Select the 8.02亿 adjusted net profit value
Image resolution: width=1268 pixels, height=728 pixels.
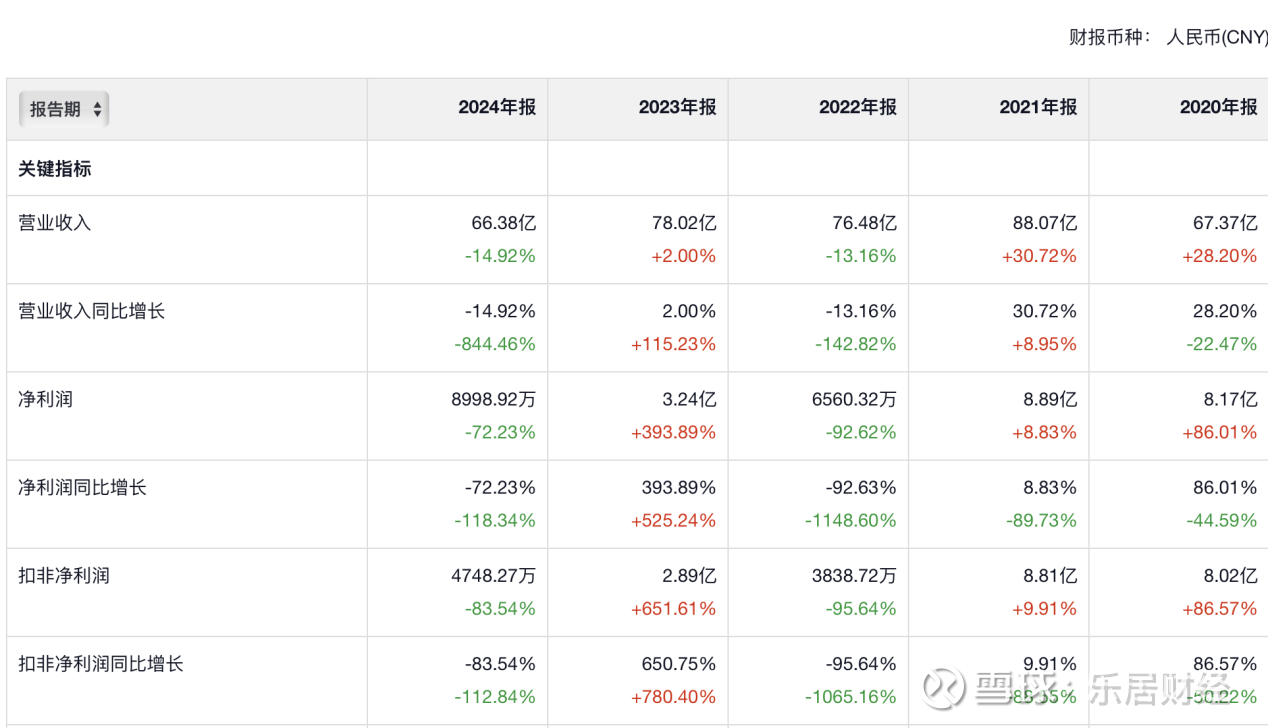click(x=1230, y=575)
